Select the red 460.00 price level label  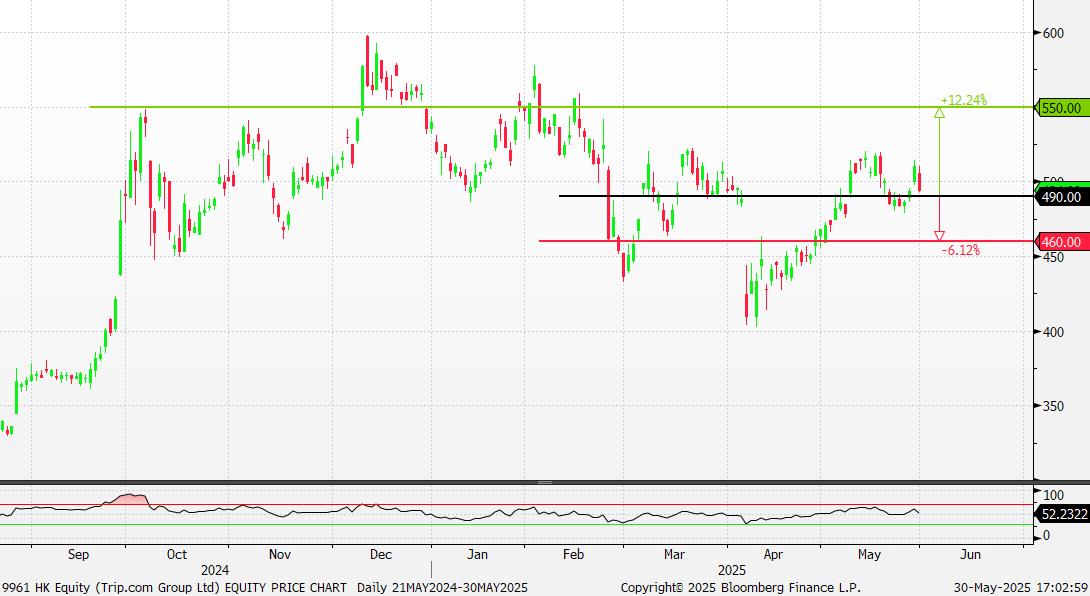[1064, 242]
